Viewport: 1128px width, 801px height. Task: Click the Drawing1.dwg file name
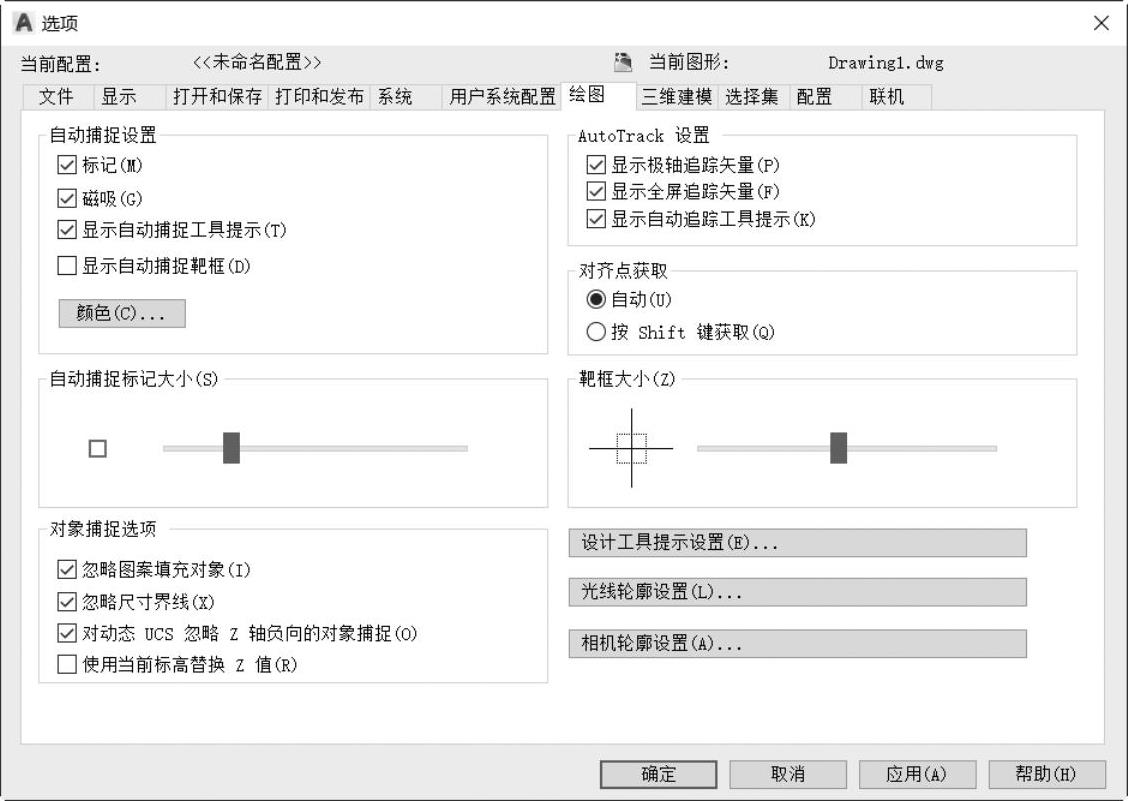[x=886, y=63]
